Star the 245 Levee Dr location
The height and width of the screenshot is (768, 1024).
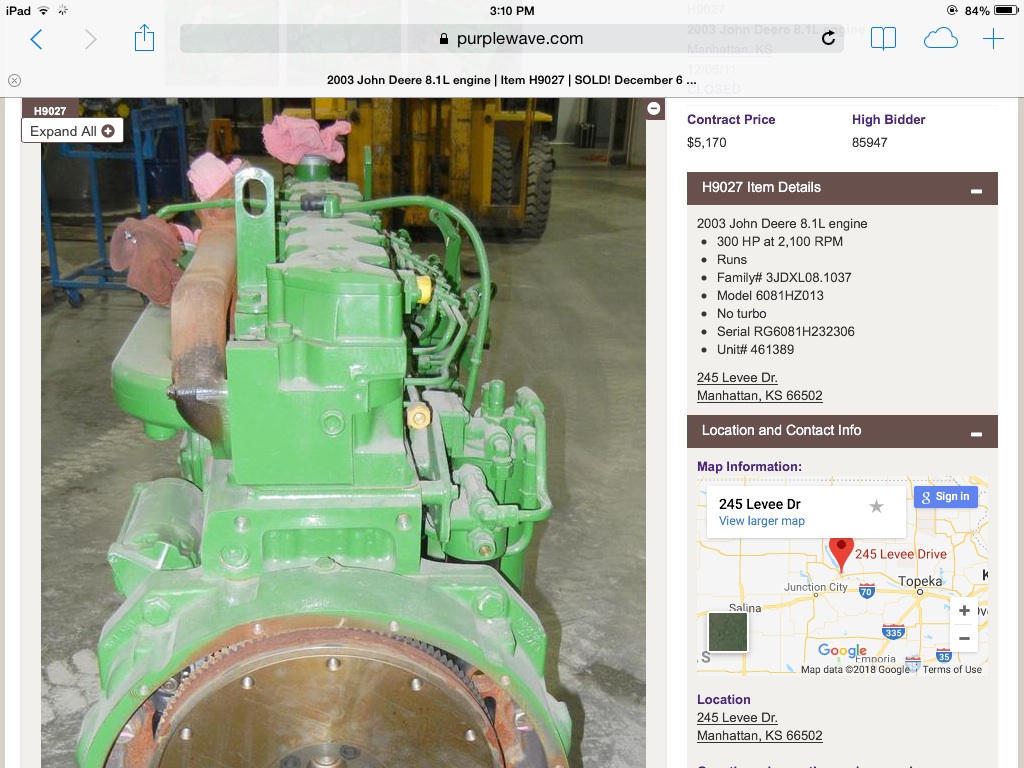(877, 507)
